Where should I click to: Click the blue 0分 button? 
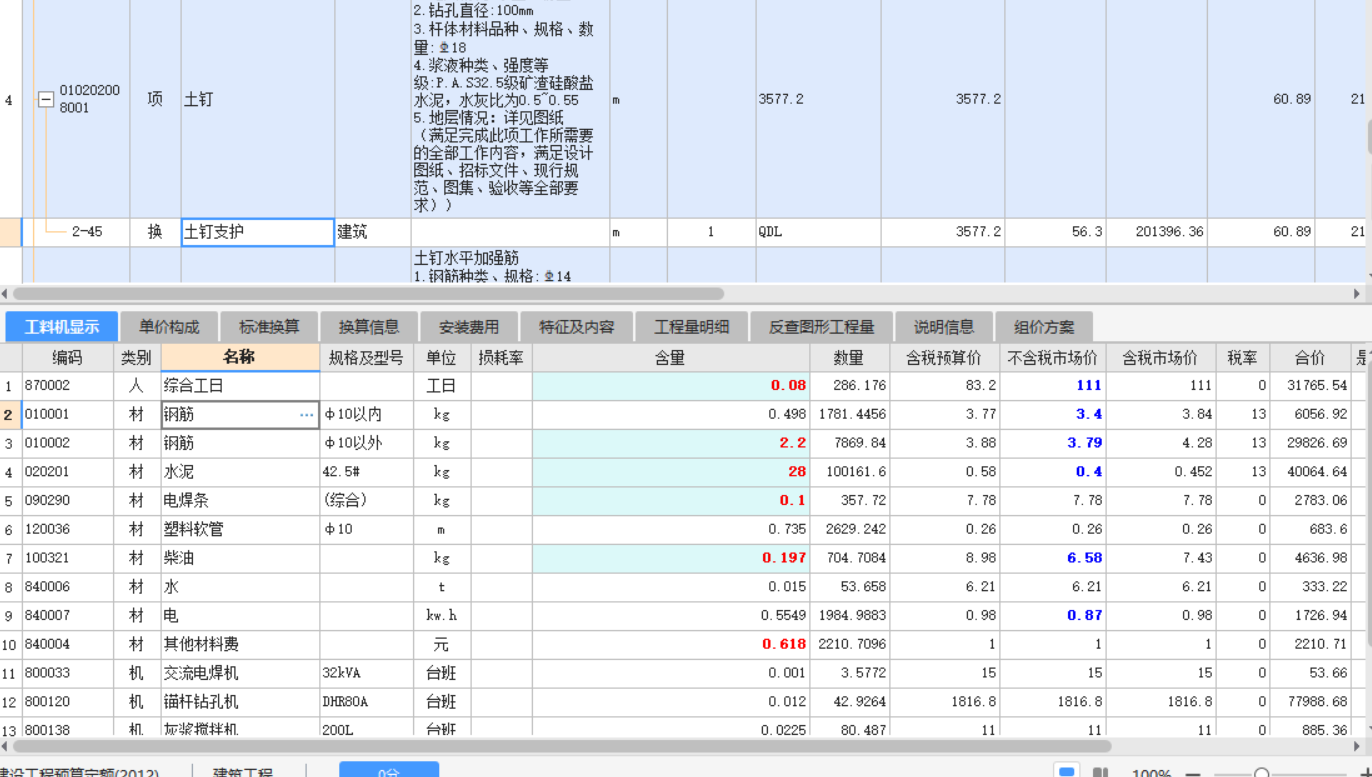[388, 772]
